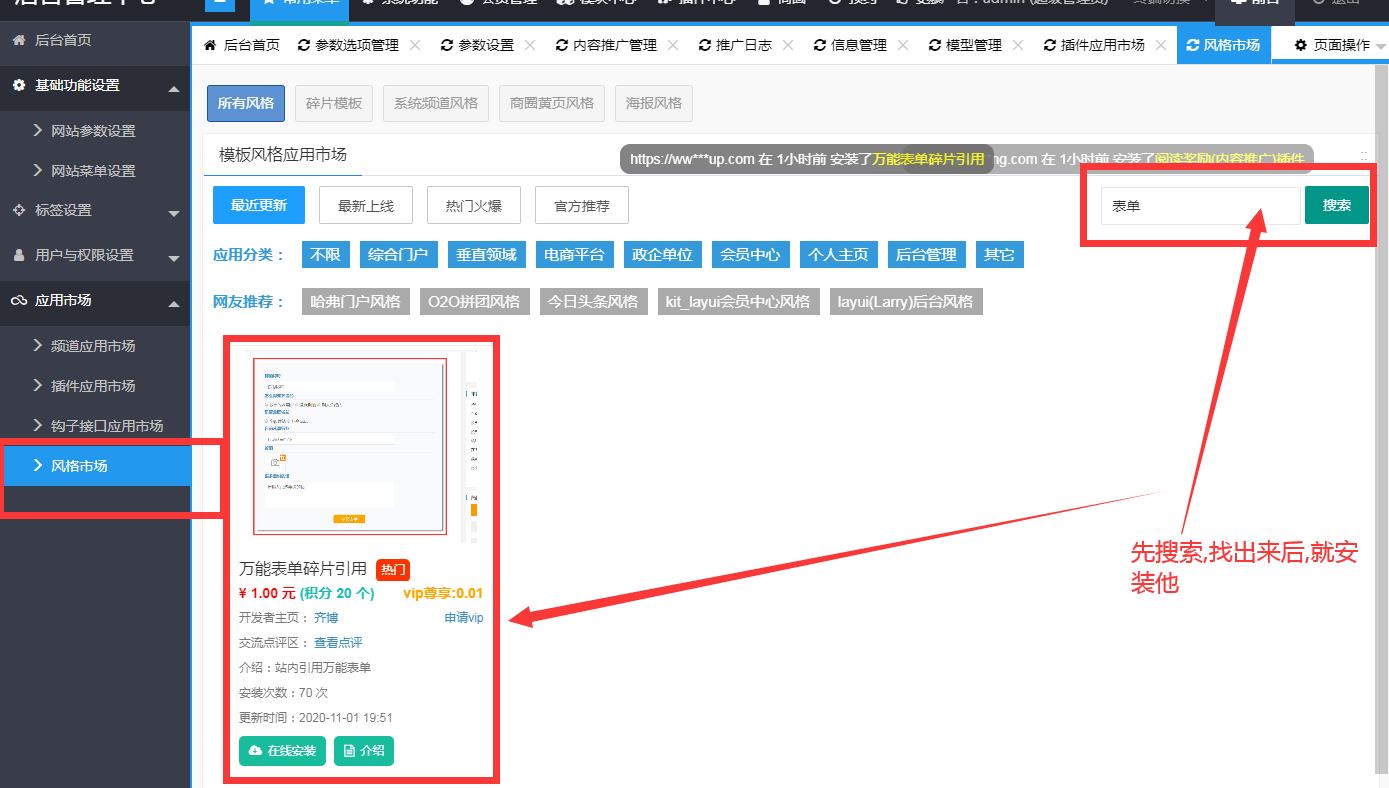Open the 查看点评 link

[x=338, y=642]
